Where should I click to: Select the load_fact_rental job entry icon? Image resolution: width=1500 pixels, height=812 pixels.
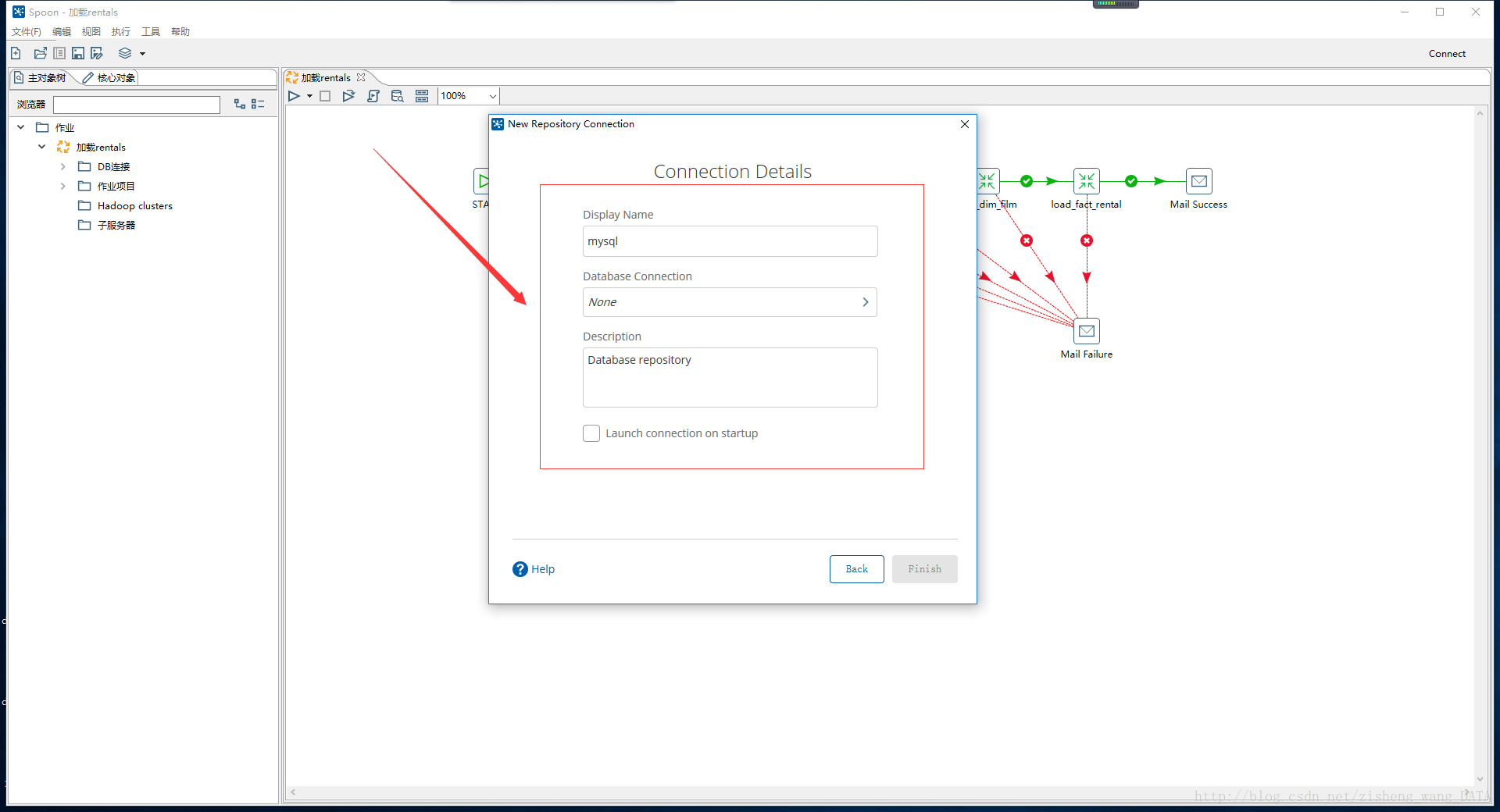1087,181
